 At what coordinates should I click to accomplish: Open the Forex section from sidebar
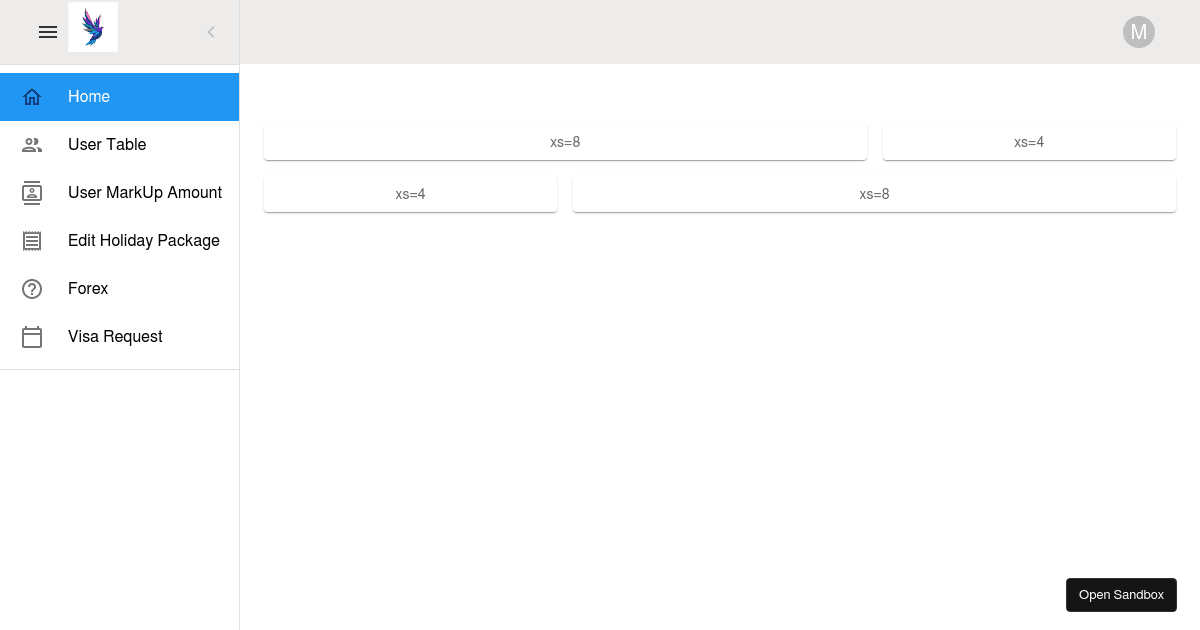[88, 288]
